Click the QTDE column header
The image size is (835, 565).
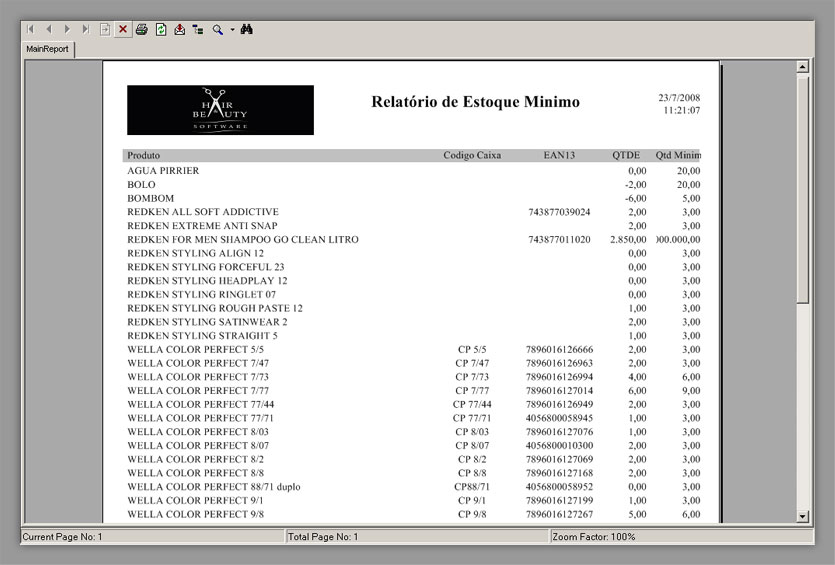pyautogui.click(x=626, y=155)
